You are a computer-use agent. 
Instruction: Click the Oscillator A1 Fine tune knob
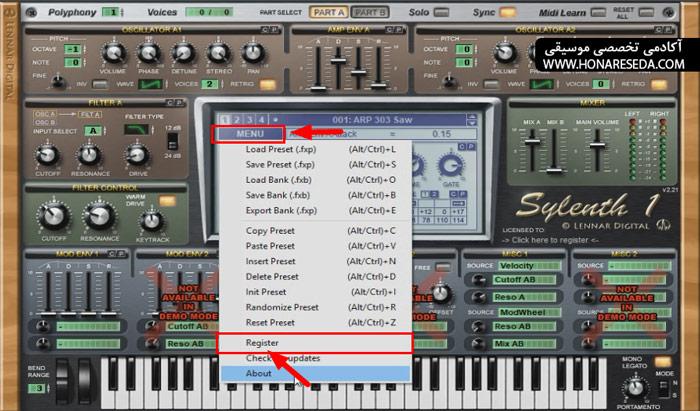[x=57, y=82]
